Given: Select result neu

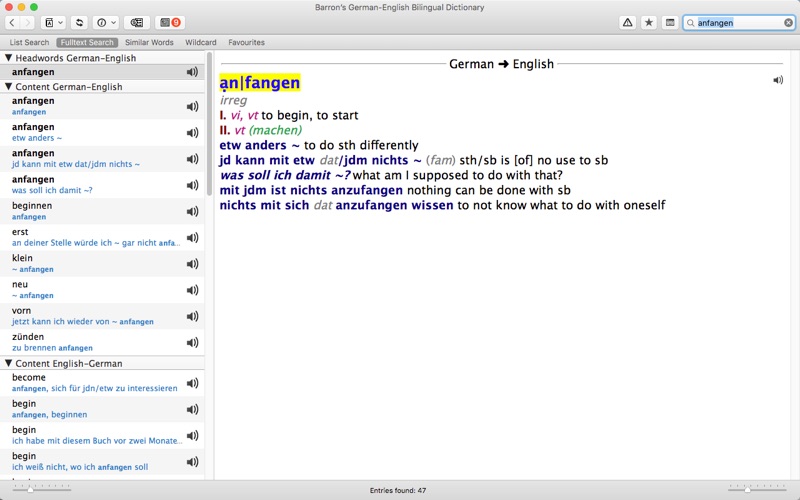Looking at the screenshot, I should pos(102,290).
